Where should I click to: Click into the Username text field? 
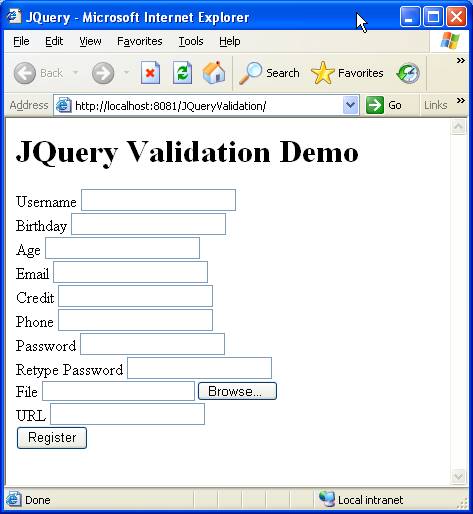coord(158,200)
